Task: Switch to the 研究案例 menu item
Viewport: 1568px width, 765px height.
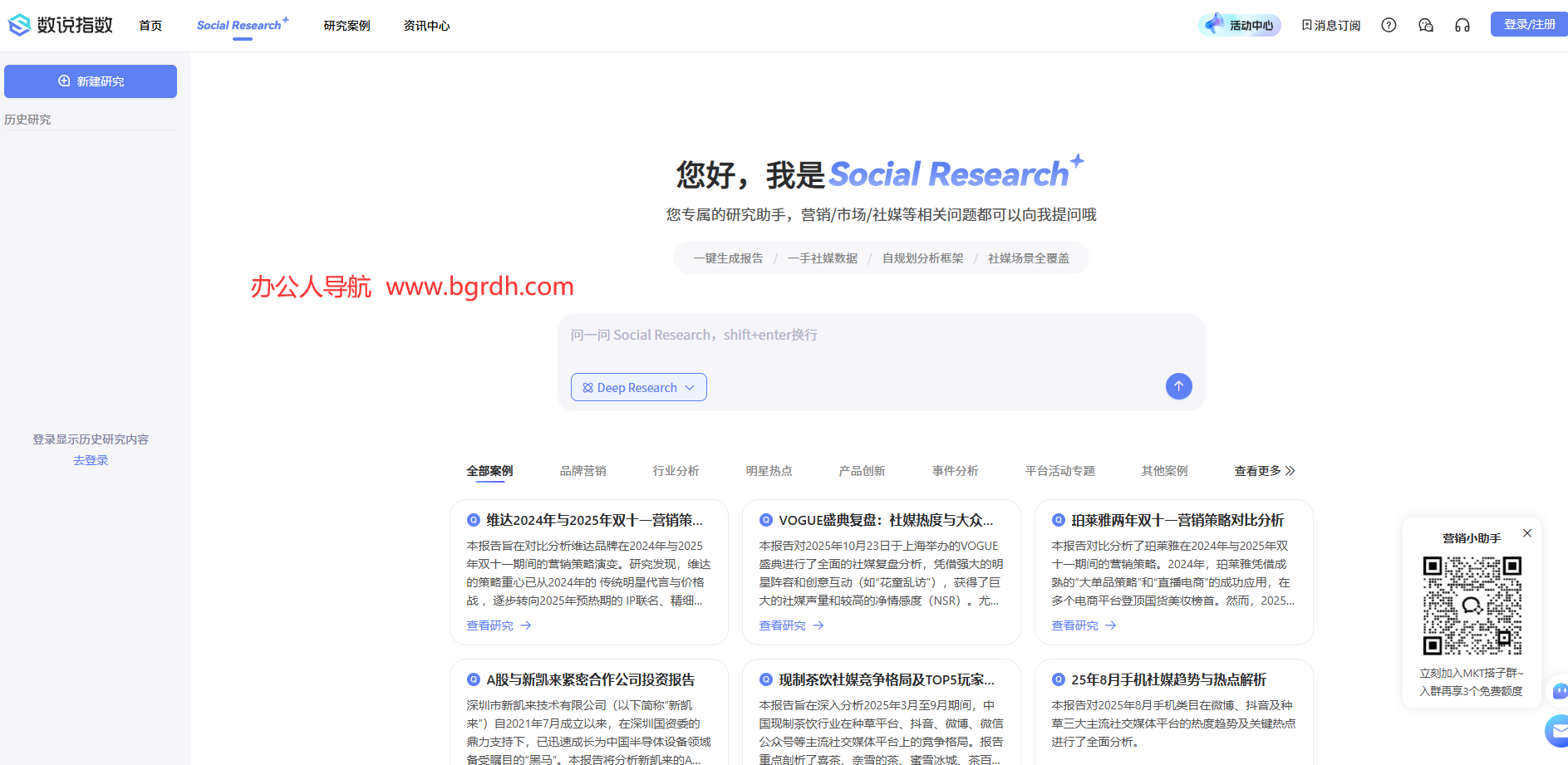Action: (x=347, y=25)
